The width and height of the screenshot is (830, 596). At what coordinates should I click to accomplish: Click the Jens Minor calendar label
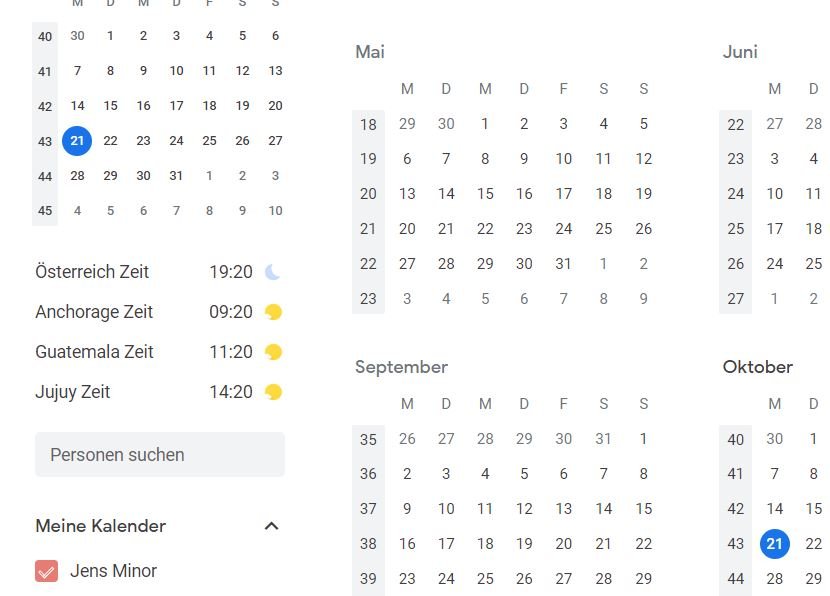point(114,571)
